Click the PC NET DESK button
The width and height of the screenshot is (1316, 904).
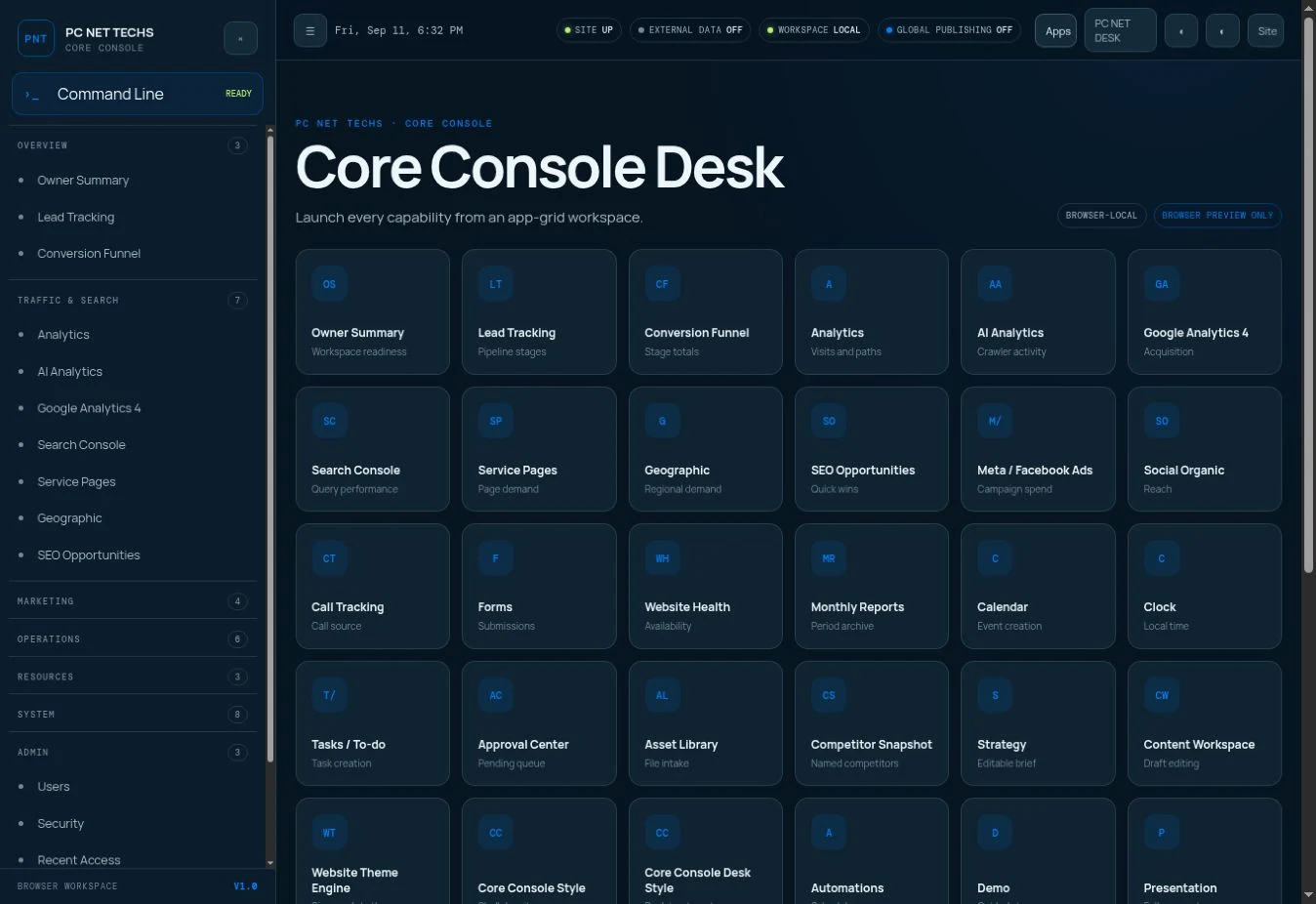pyautogui.click(x=1120, y=30)
